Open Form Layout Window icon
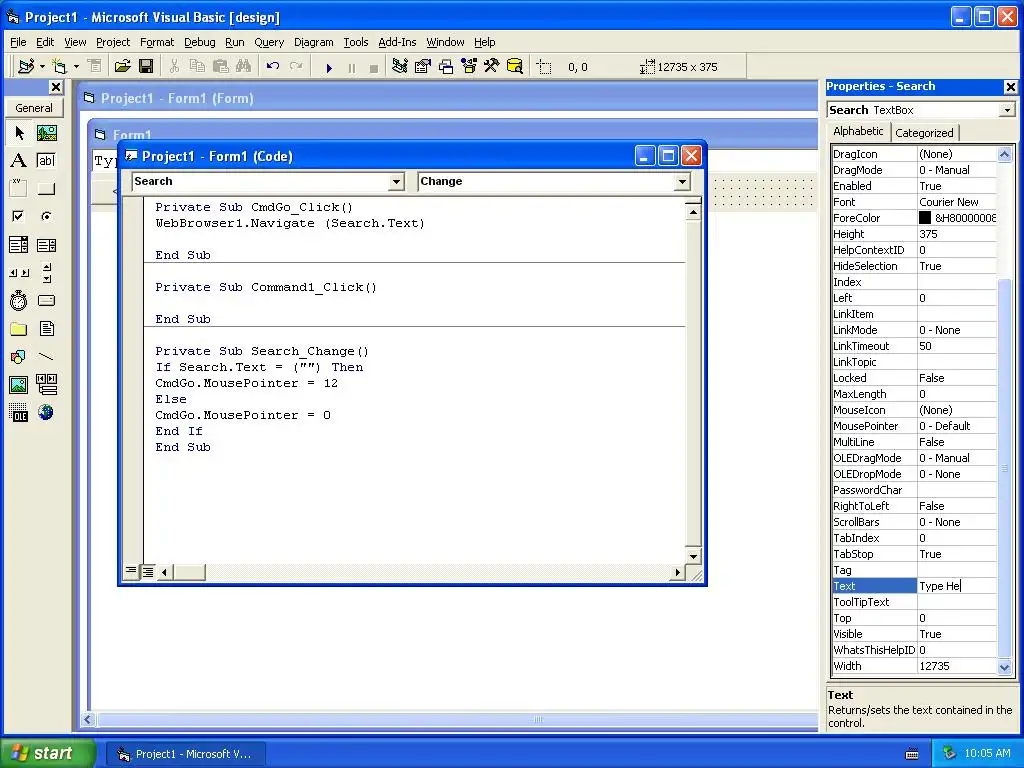1024x768 pixels. pyautogui.click(x=446, y=67)
